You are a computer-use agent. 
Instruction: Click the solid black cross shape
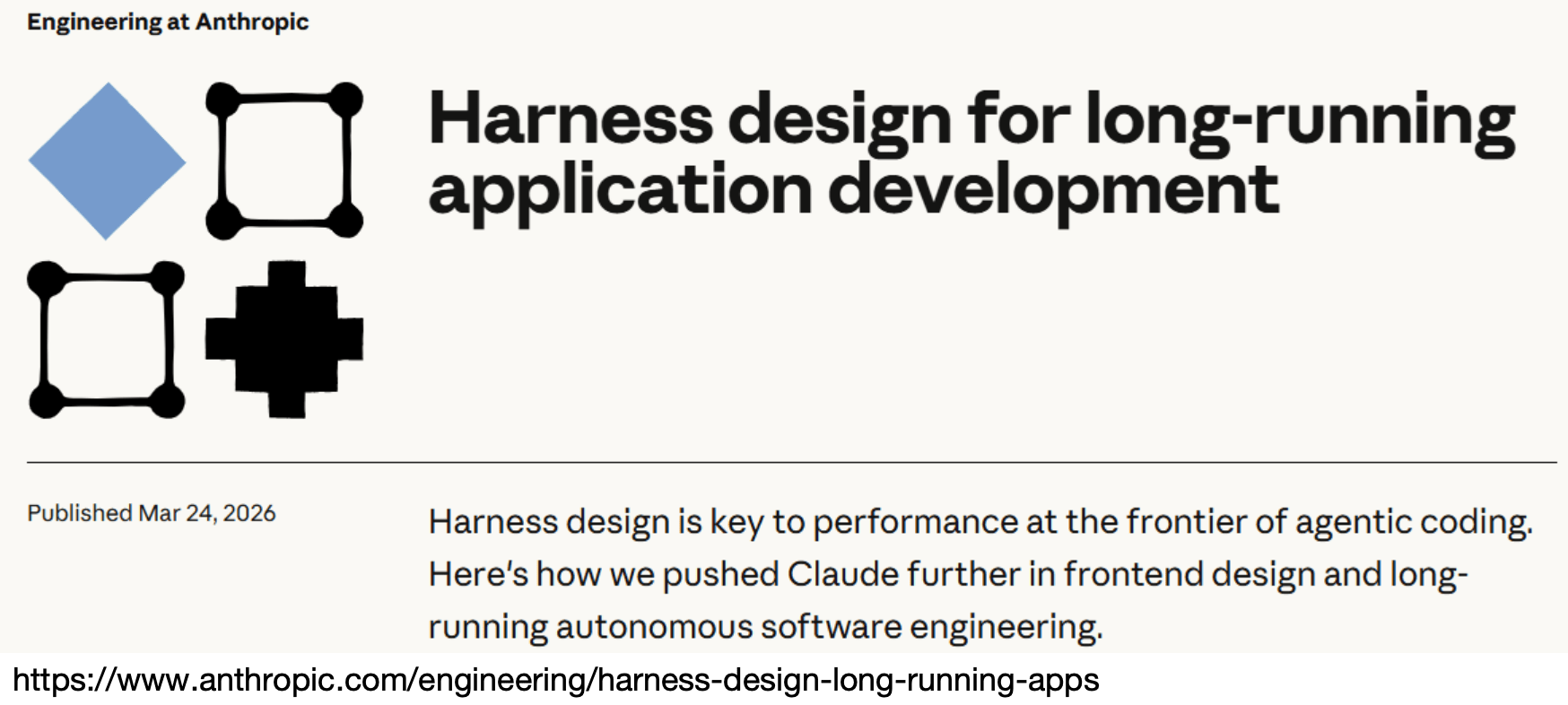284,339
